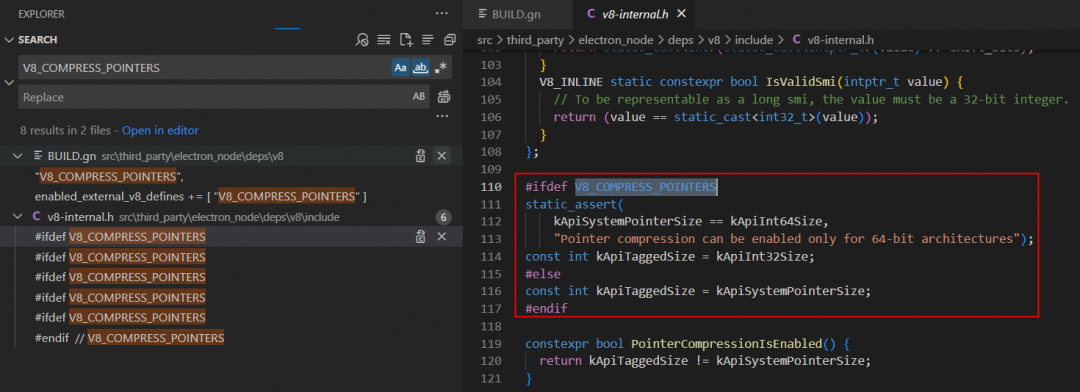Open new search editor icon

click(x=406, y=39)
